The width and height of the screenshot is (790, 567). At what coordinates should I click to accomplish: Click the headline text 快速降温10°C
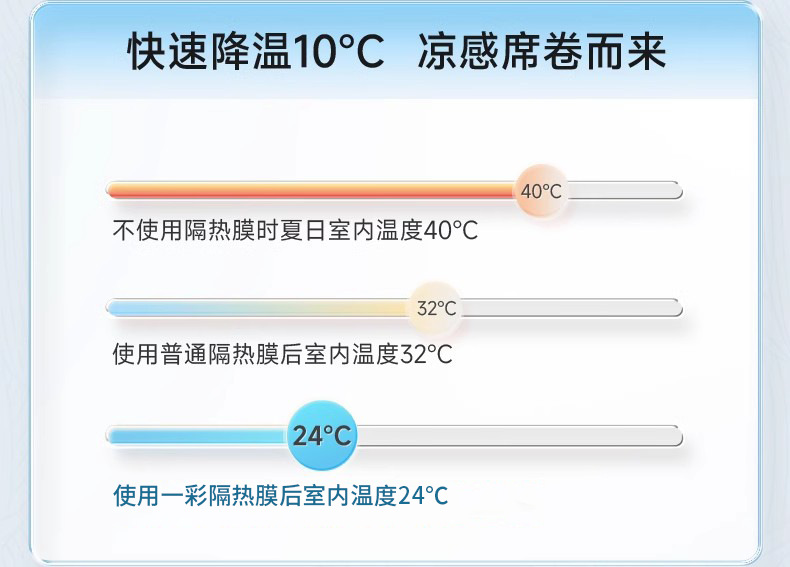(x=255, y=51)
